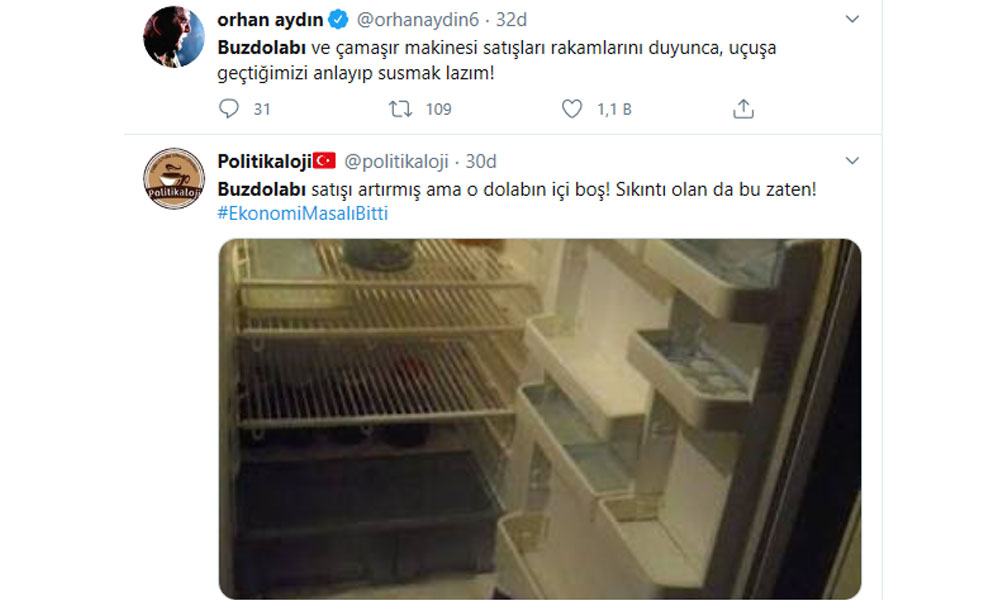The height and width of the screenshot is (600, 1000).
Task: Click the Turkish flag emoji
Action: click(x=324, y=161)
